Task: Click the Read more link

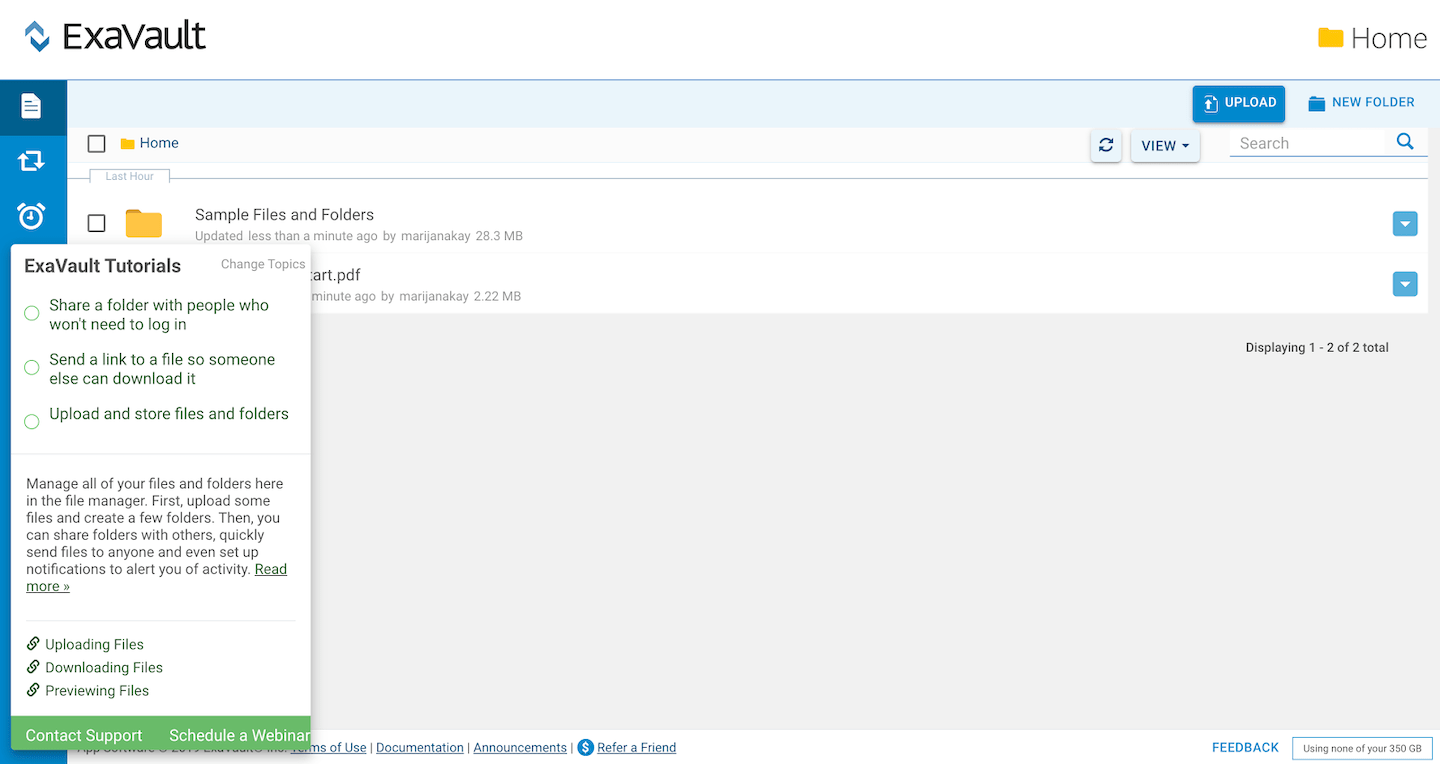Action: coord(271,569)
